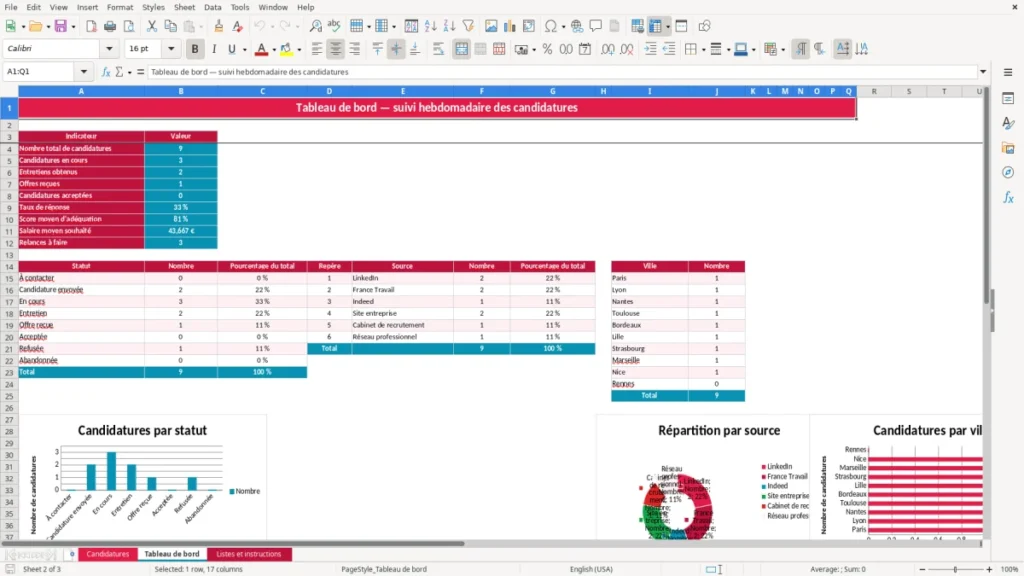Screen dimensions: 1024x576
Task: Open the Calibri font name dropdown
Action: click(x=109, y=48)
